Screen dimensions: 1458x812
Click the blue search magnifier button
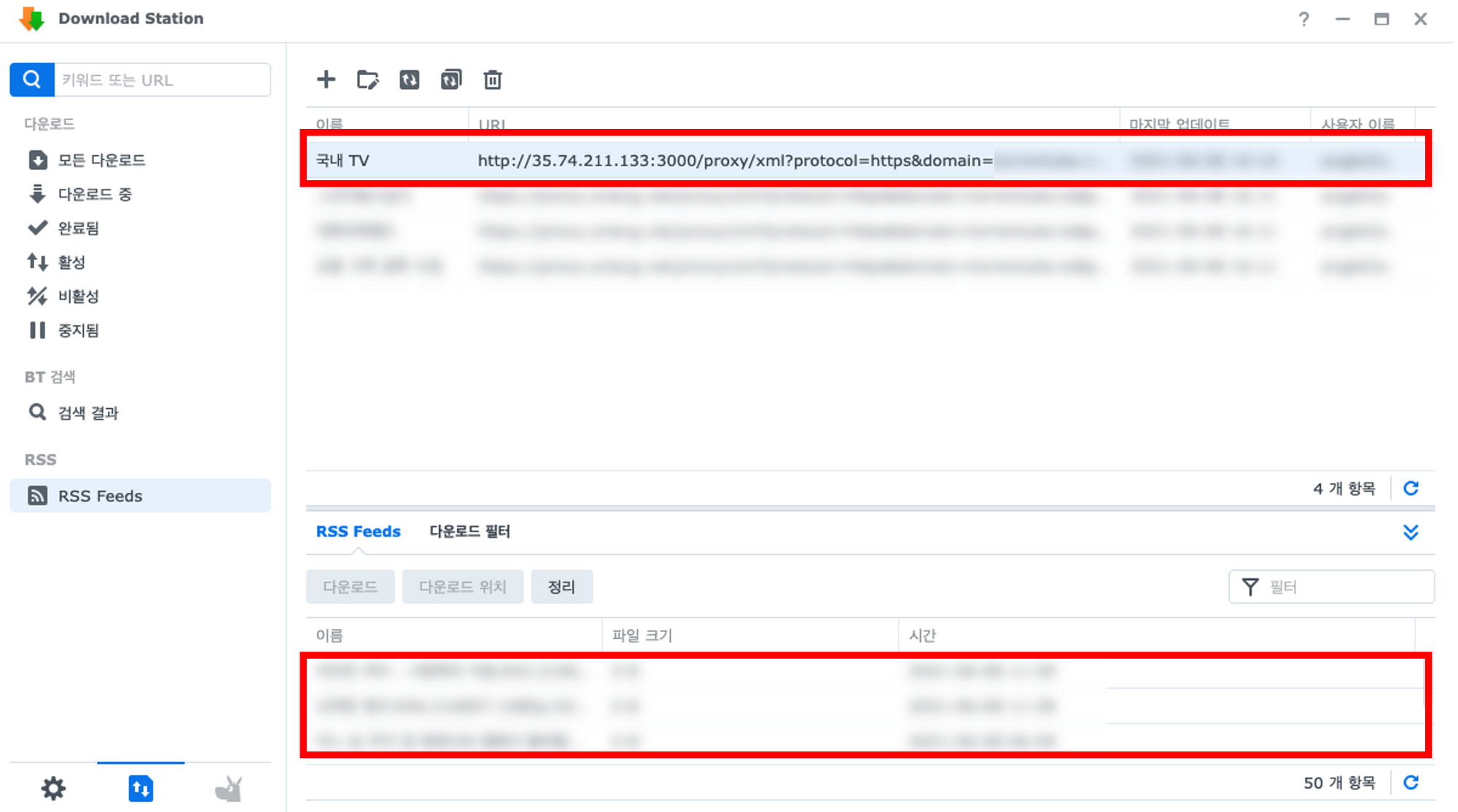[32, 79]
